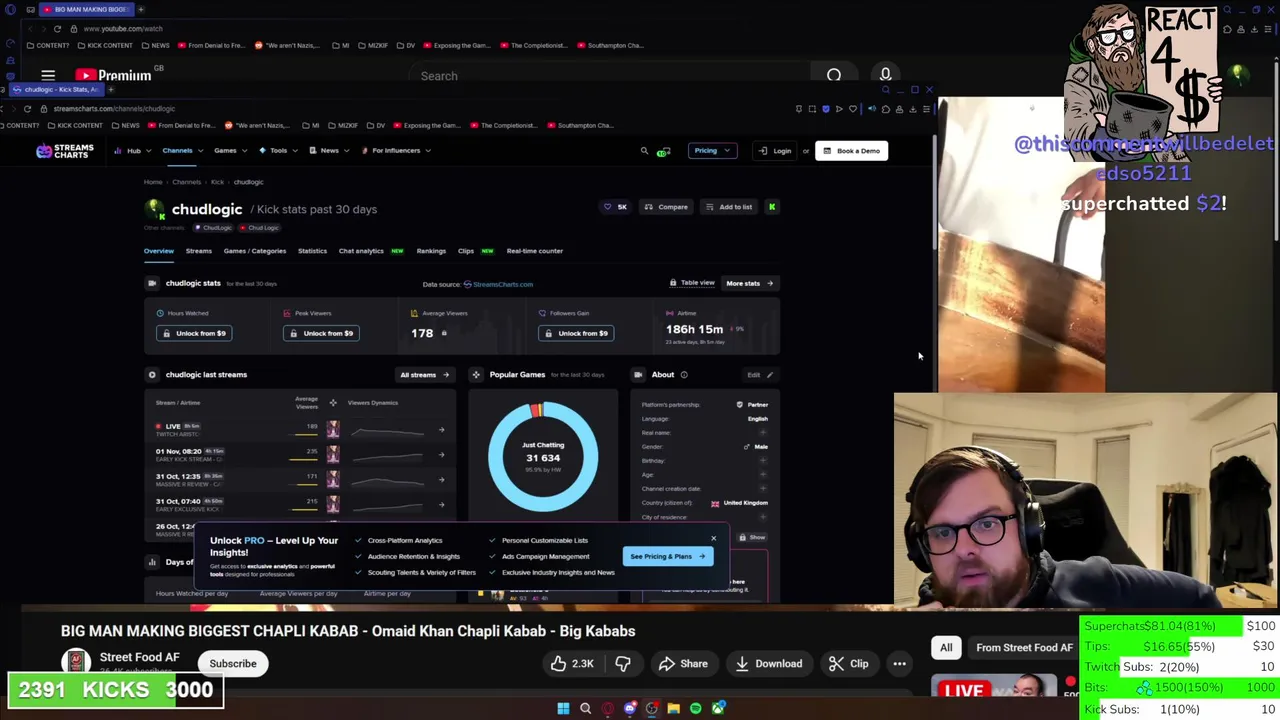Viewport: 1280px width, 720px height.
Task: Open the video more actions menu
Action: [900, 664]
